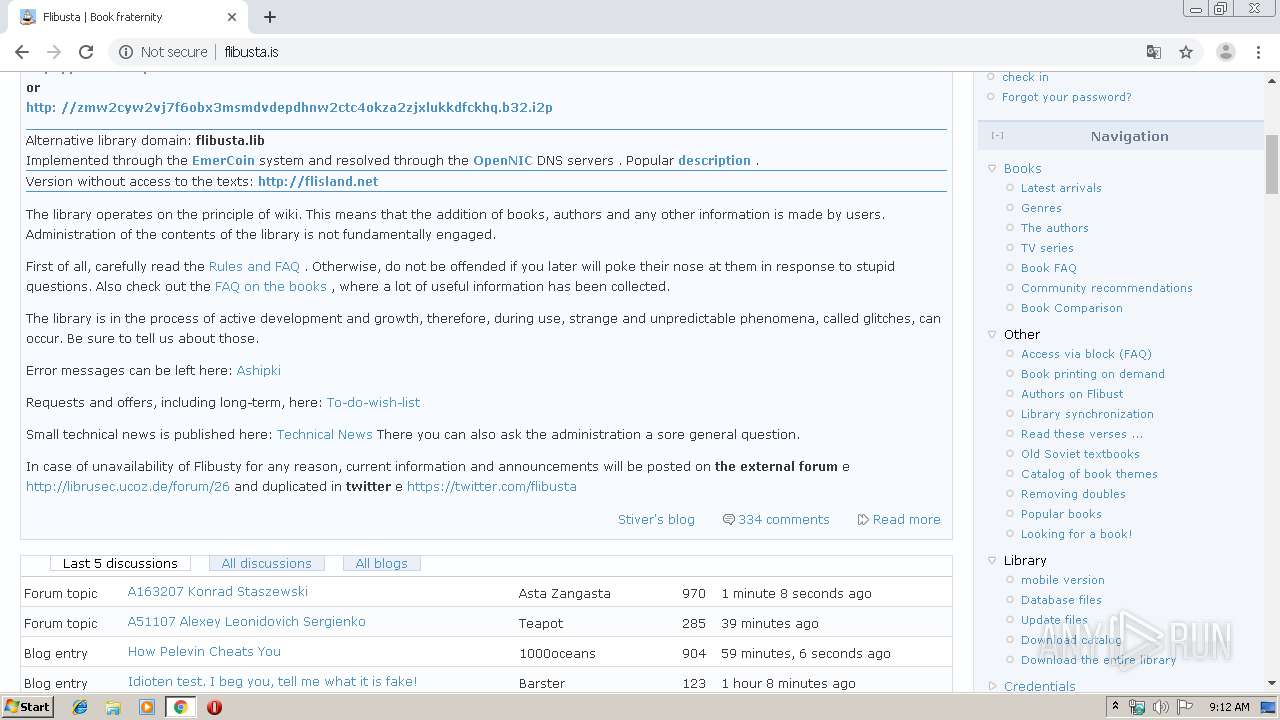Go forward in browser history

click(x=54, y=52)
